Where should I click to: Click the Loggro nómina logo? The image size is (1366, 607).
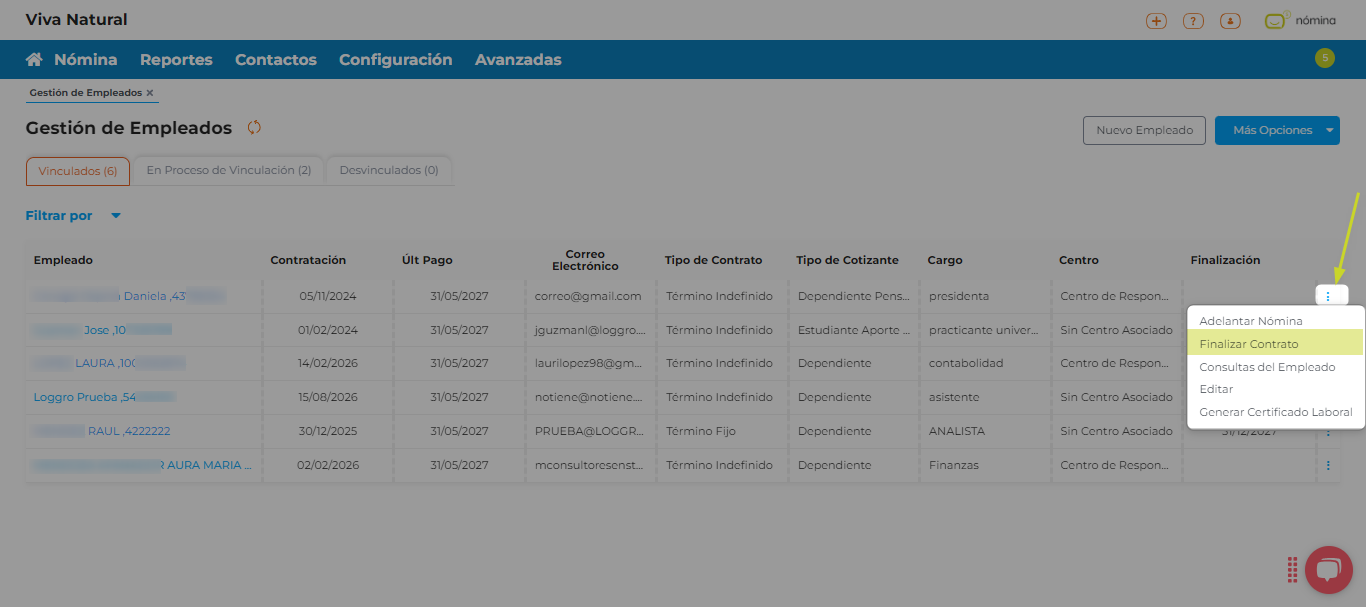[x=1300, y=20]
